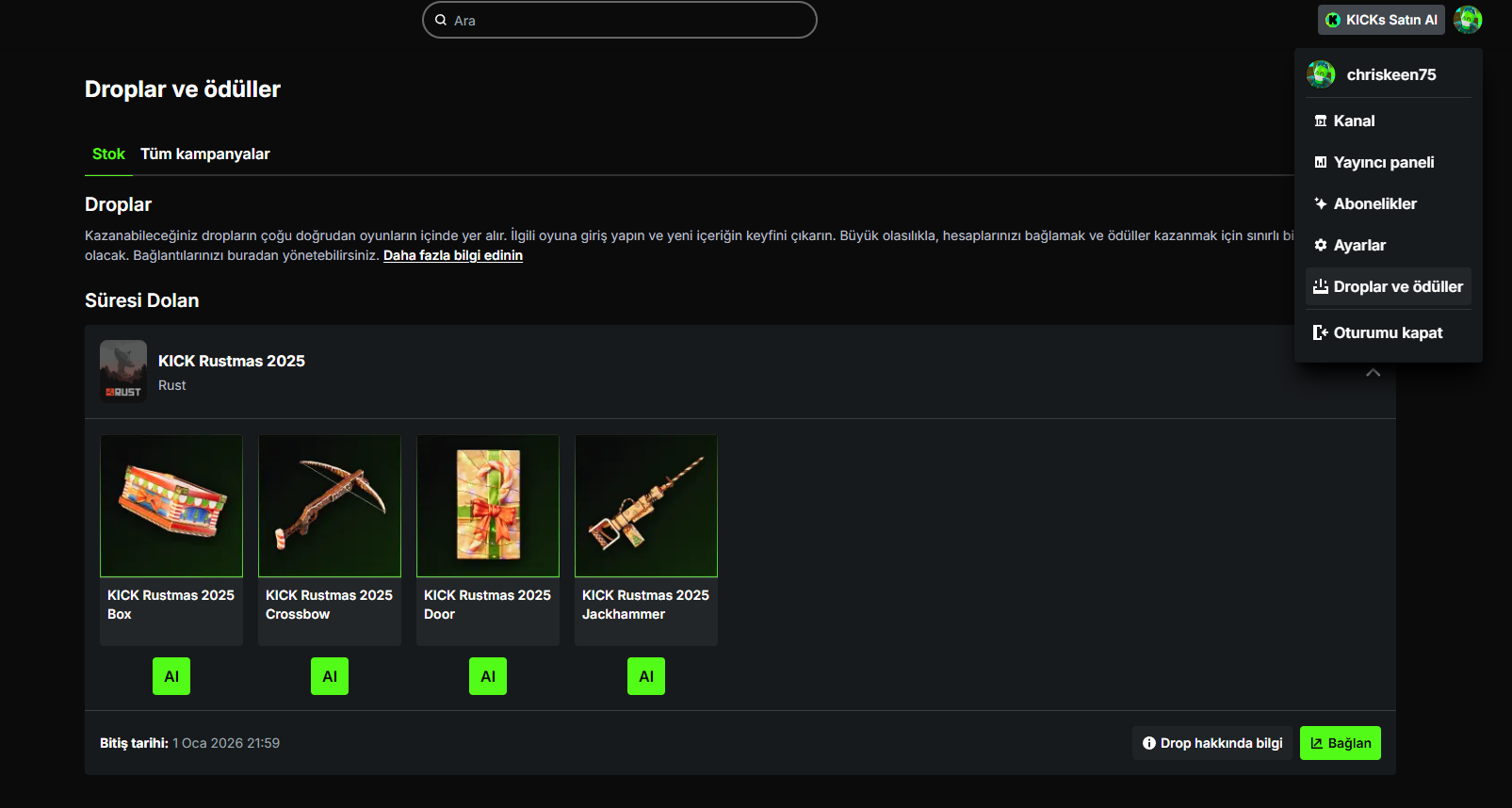Open the Tüm kampanyalar tab
Image resolution: width=1512 pixels, height=808 pixels.
click(x=205, y=154)
